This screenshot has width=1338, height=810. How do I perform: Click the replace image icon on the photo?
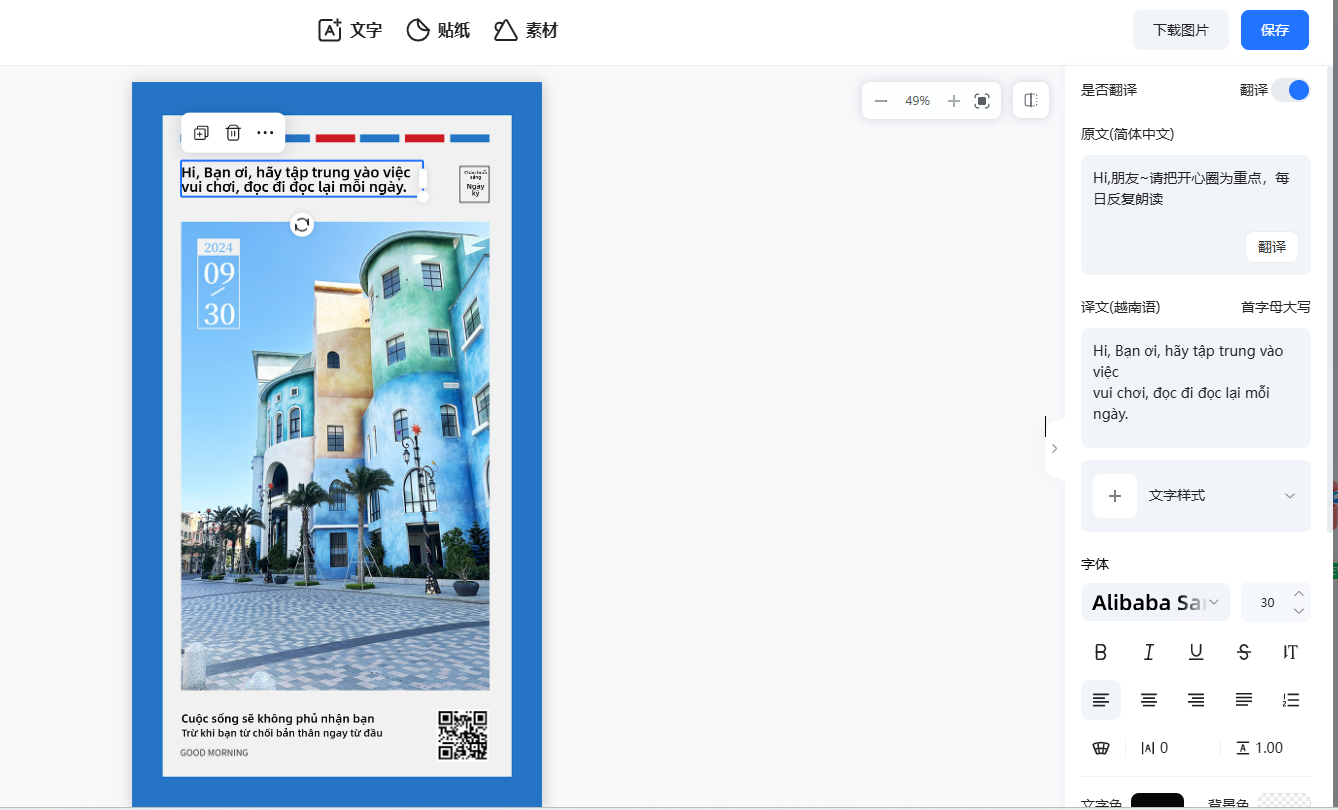pos(302,225)
